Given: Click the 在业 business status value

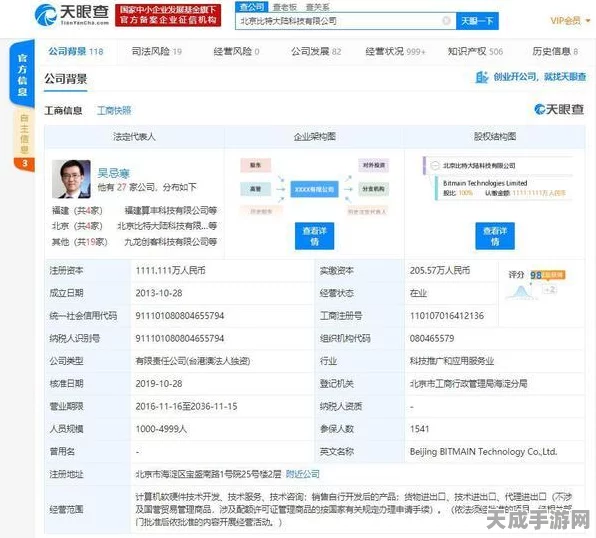Looking at the screenshot, I should (418, 293).
